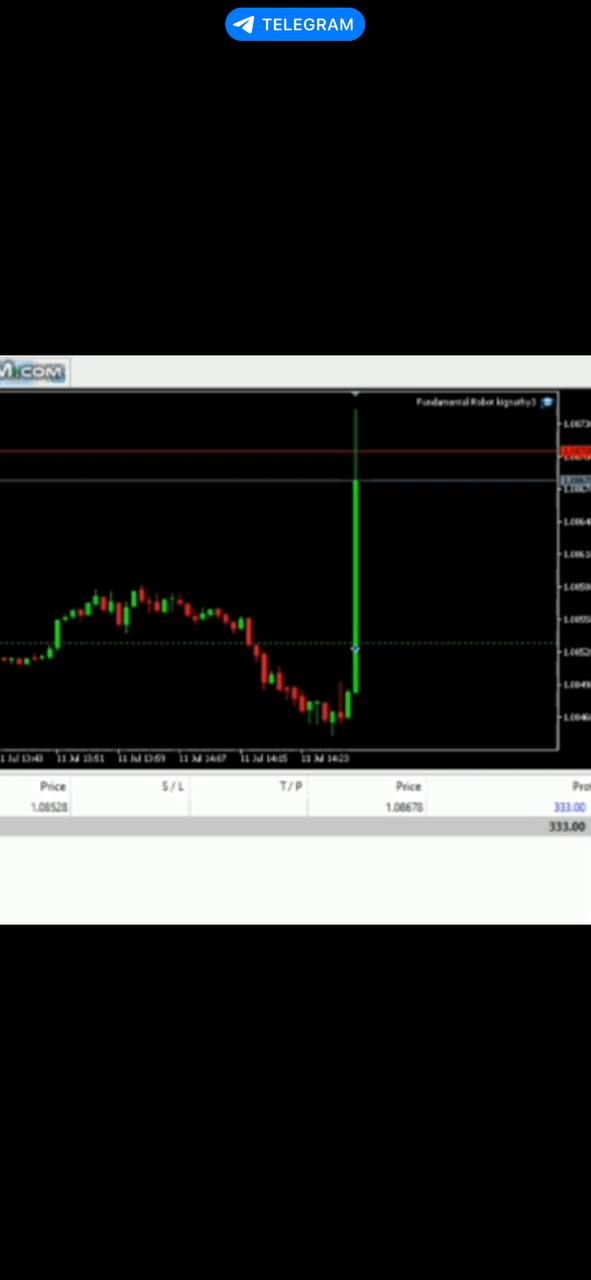
Task: Click the open price value 1.08528
Action: click(49, 807)
